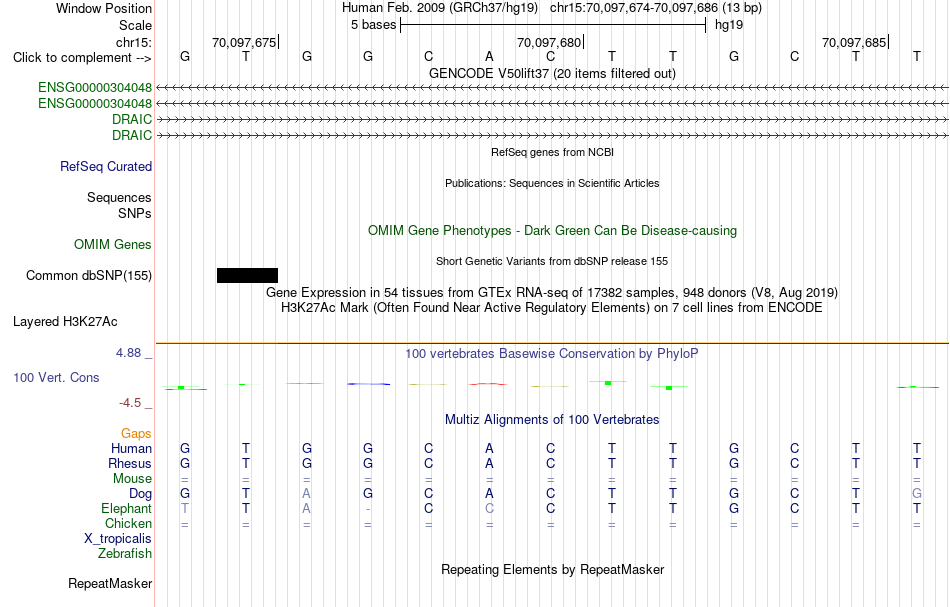Click the '5 bases' scale bar label
The height and width of the screenshot is (607, 950).
[373, 25]
